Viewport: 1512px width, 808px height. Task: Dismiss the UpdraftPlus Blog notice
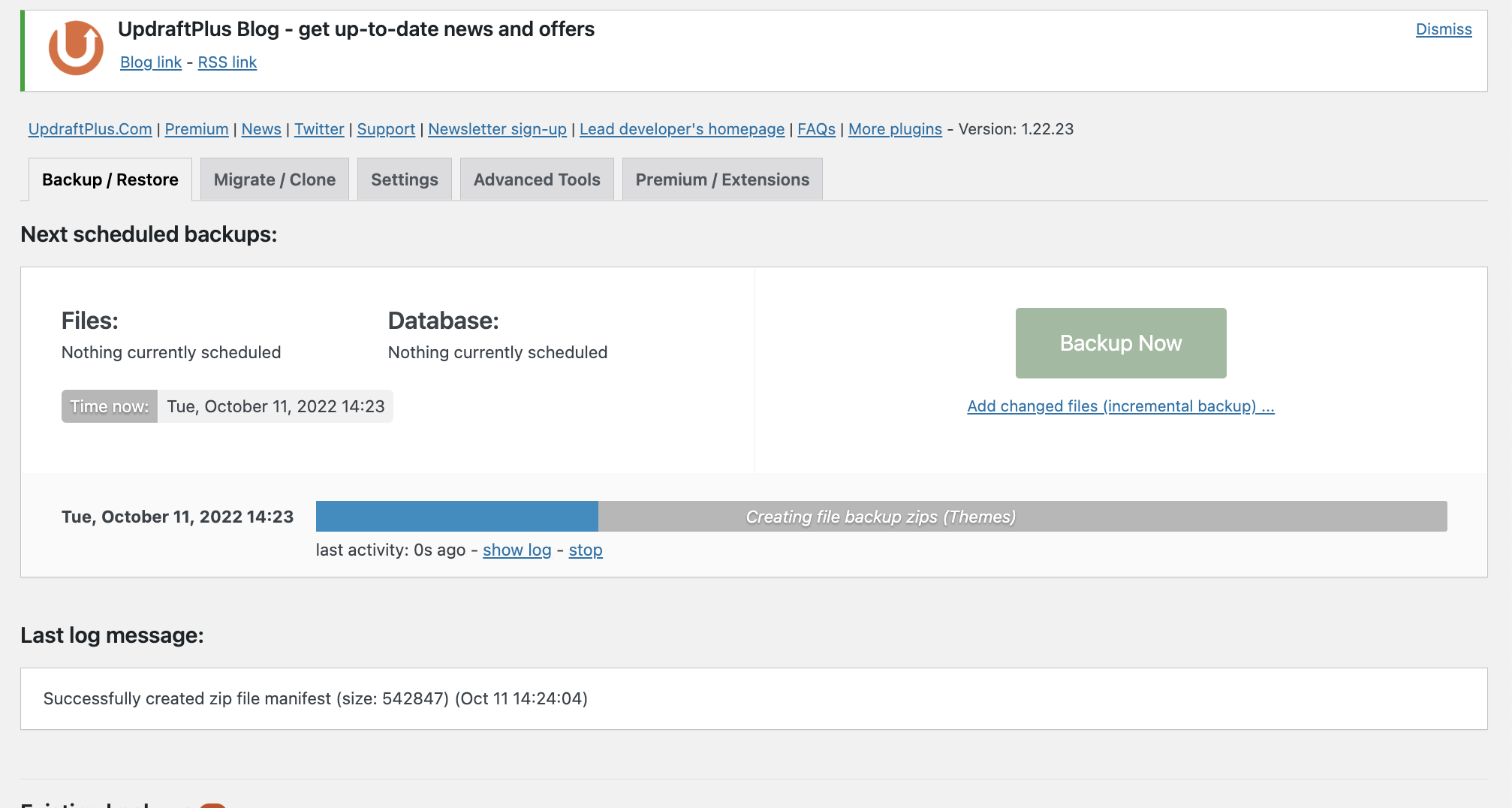coord(1444,29)
